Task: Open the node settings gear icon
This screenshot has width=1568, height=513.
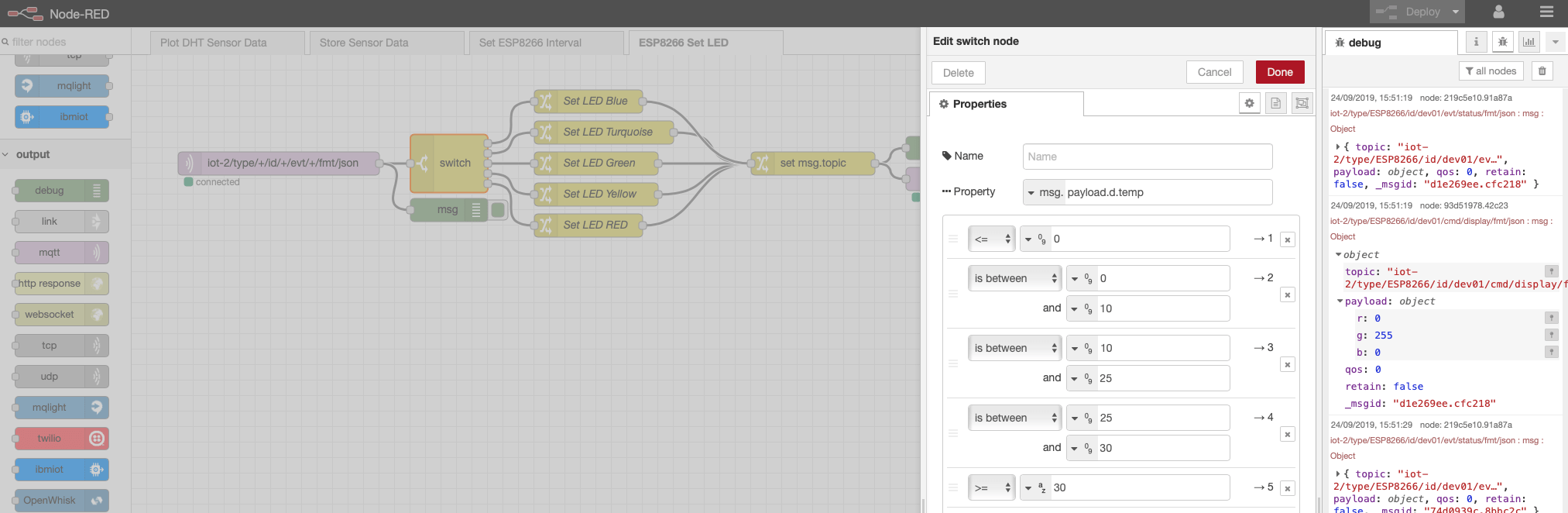Action: (x=1249, y=103)
